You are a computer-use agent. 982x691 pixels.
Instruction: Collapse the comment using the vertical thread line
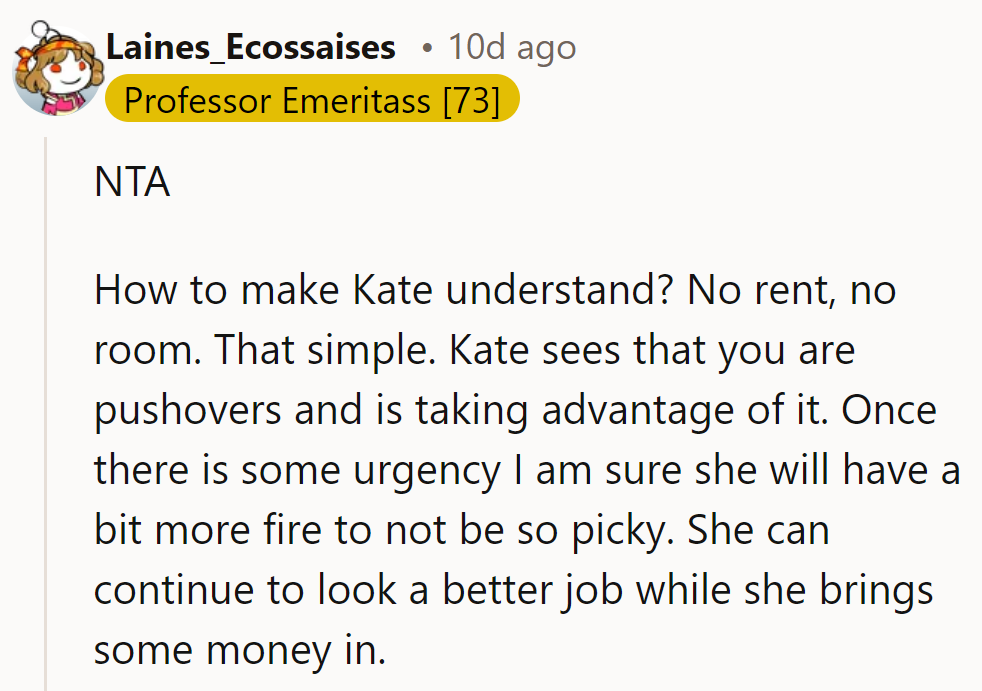click(x=44, y=400)
